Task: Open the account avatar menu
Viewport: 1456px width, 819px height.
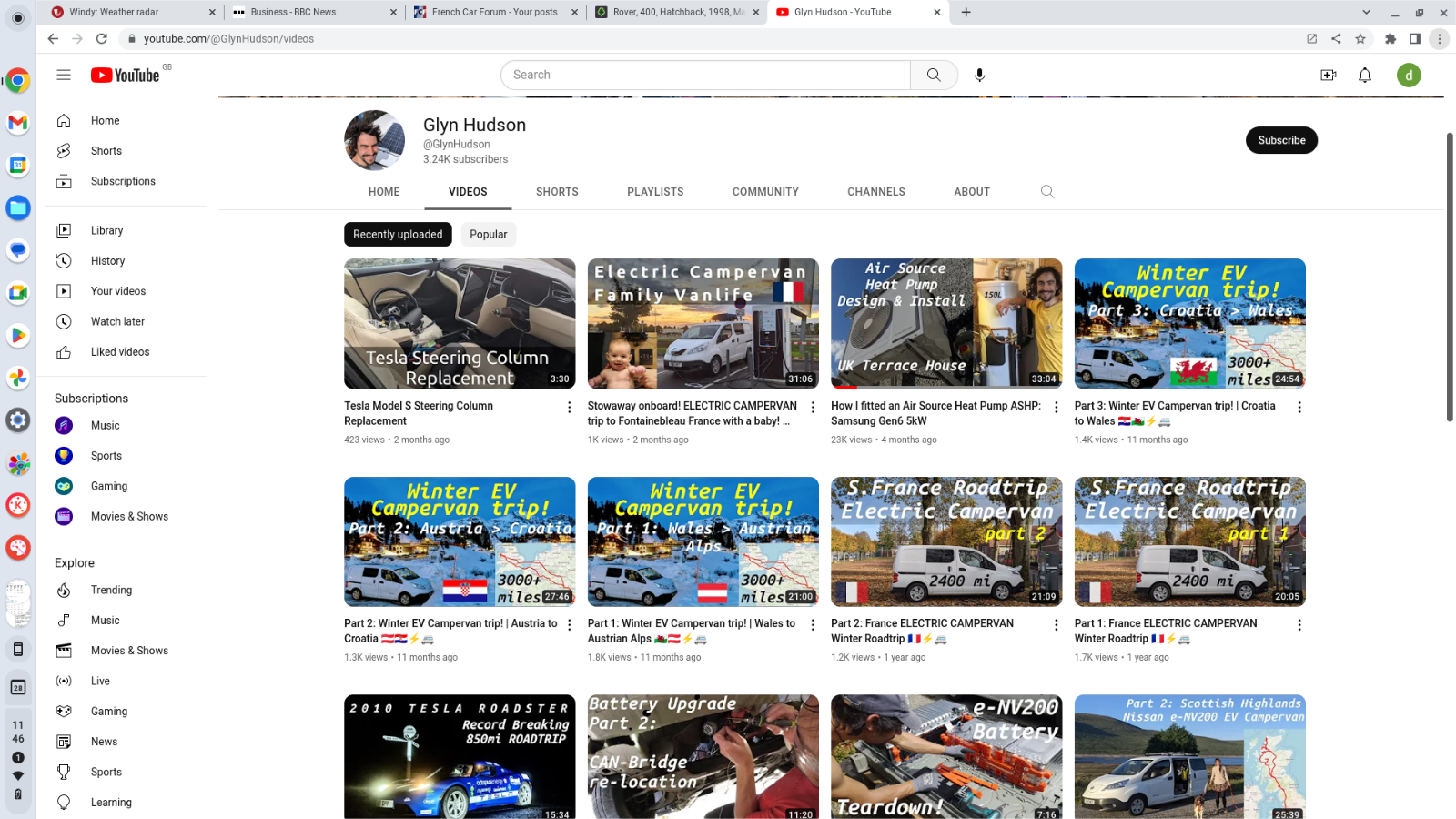Action: click(1409, 75)
